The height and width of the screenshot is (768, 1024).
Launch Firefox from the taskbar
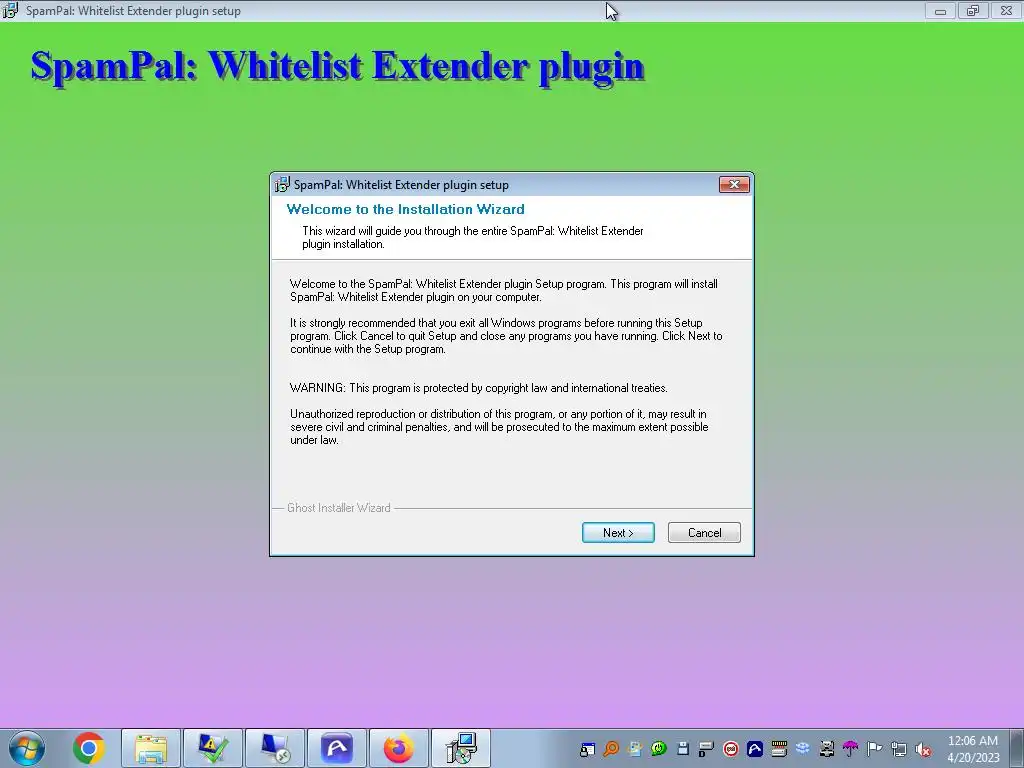pyautogui.click(x=399, y=748)
